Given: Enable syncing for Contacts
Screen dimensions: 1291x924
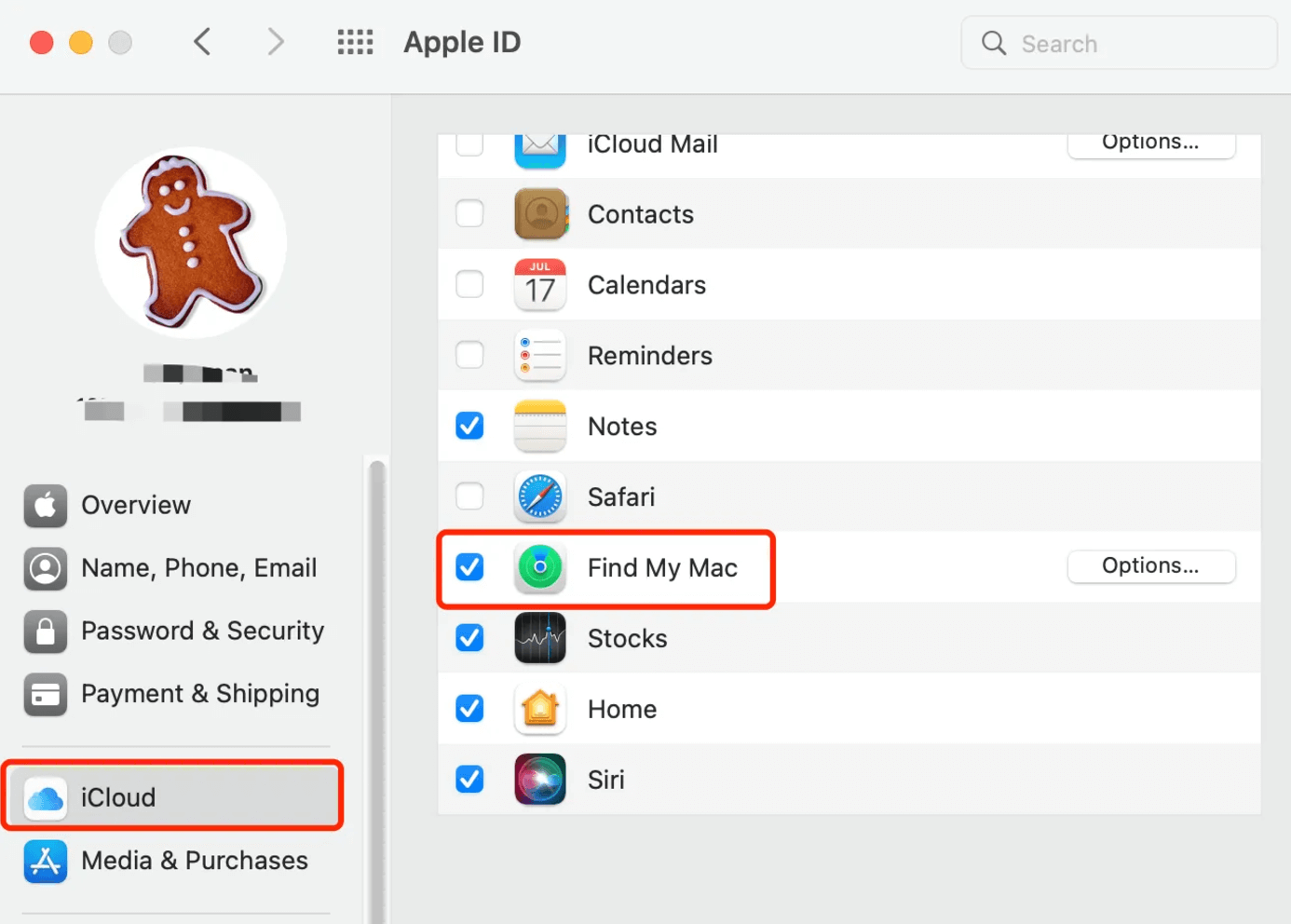Looking at the screenshot, I should point(469,213).
